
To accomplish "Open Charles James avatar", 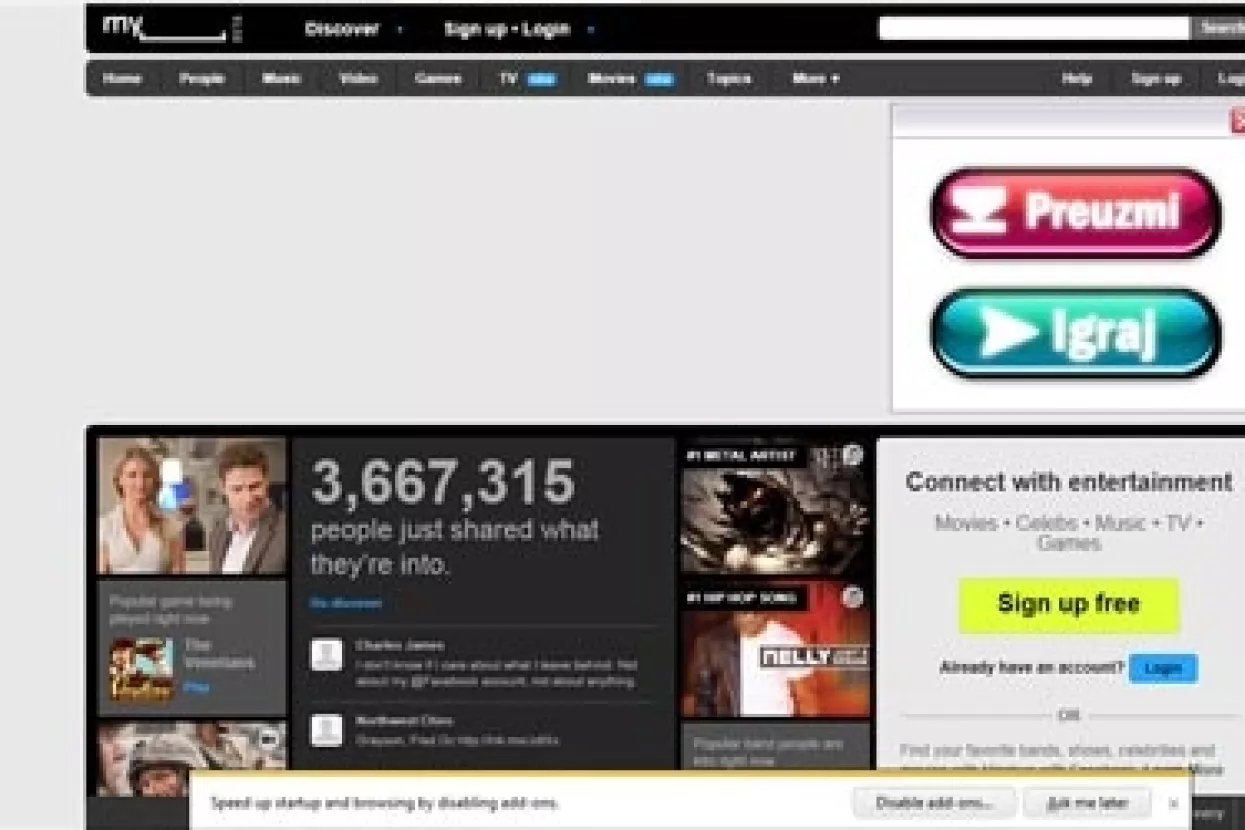I will (x=326, y=655).
